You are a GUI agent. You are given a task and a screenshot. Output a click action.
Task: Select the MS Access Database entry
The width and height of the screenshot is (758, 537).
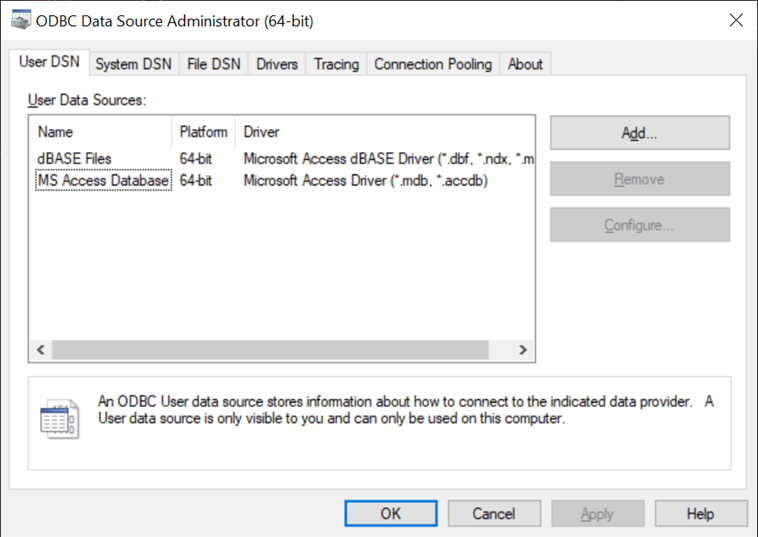pos(103,181)
